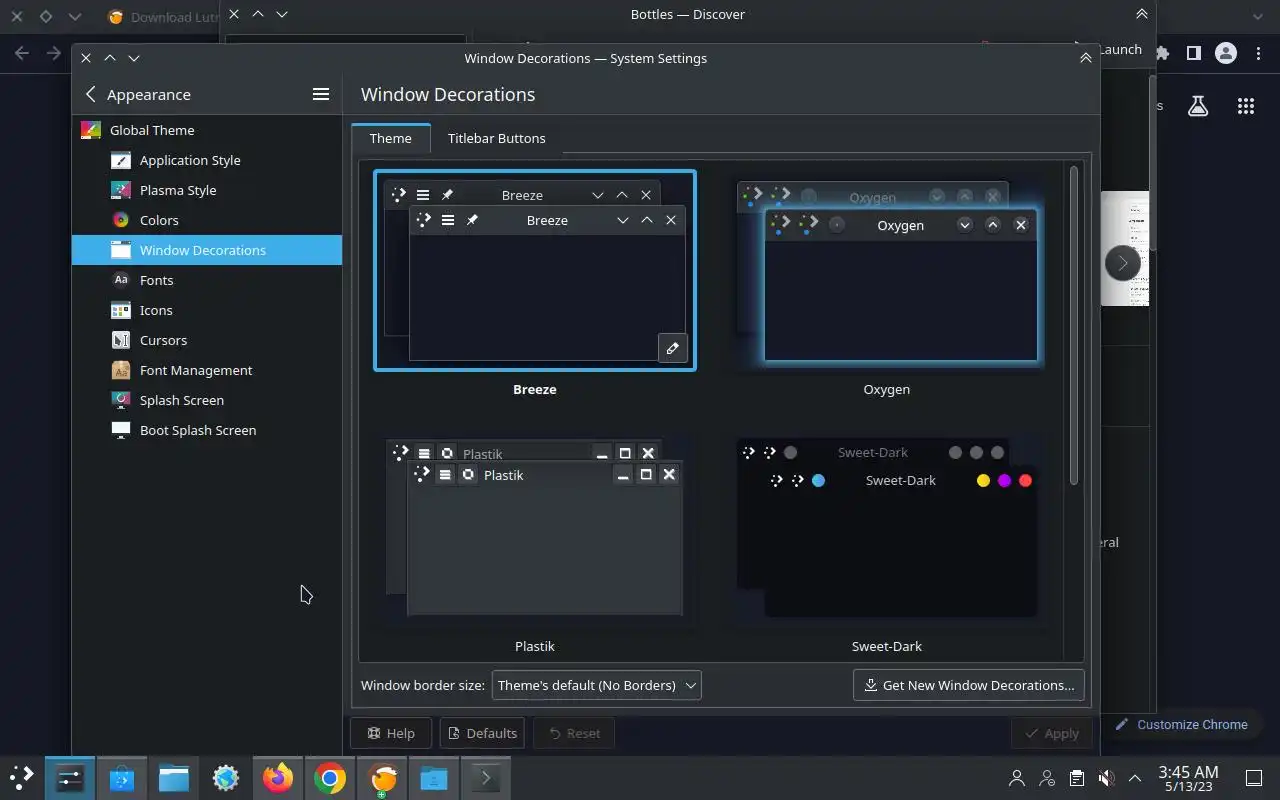Screen dimensions: 1280x800
Task: Show hidden system tray icons arrow
Action: (1135, 778)
